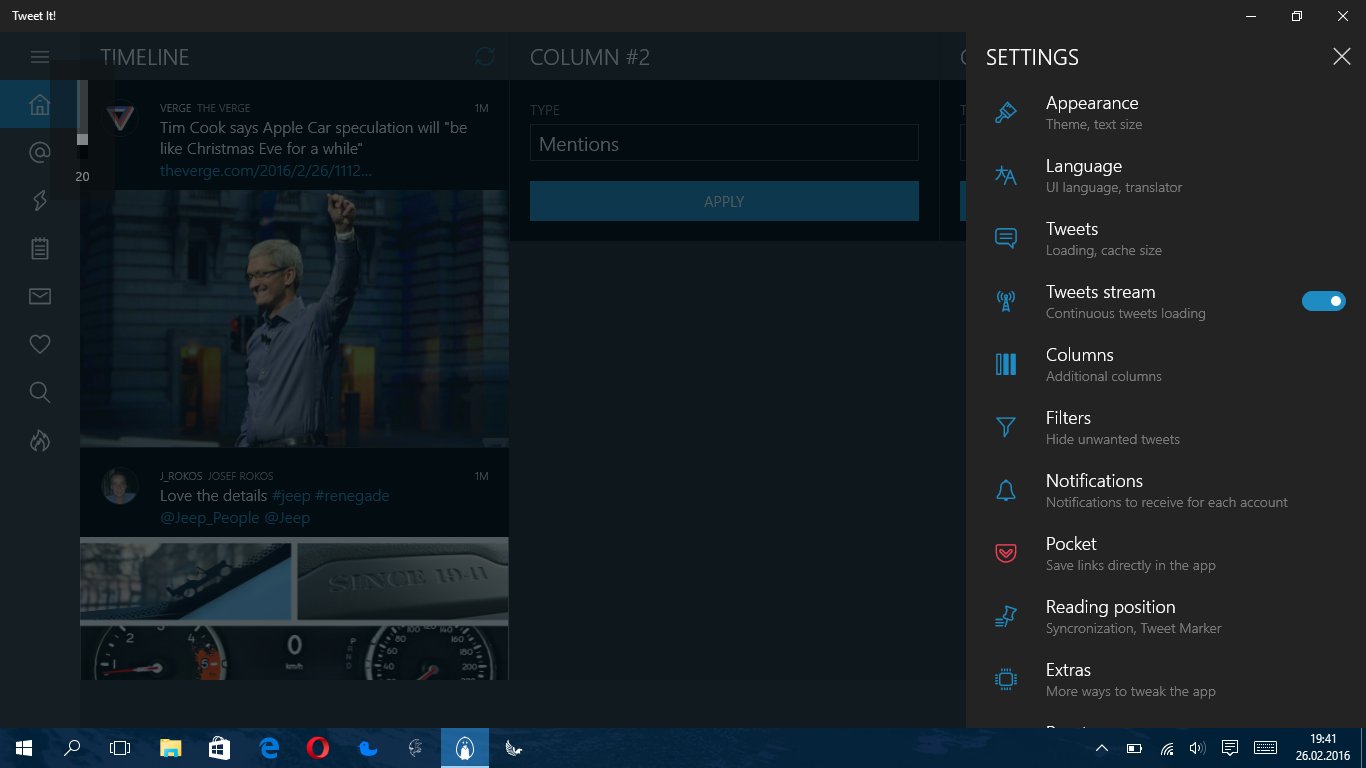The image size is (1366, 768).
Task: Click the "SETTINGS" panel title
Action: (1032, 57)
